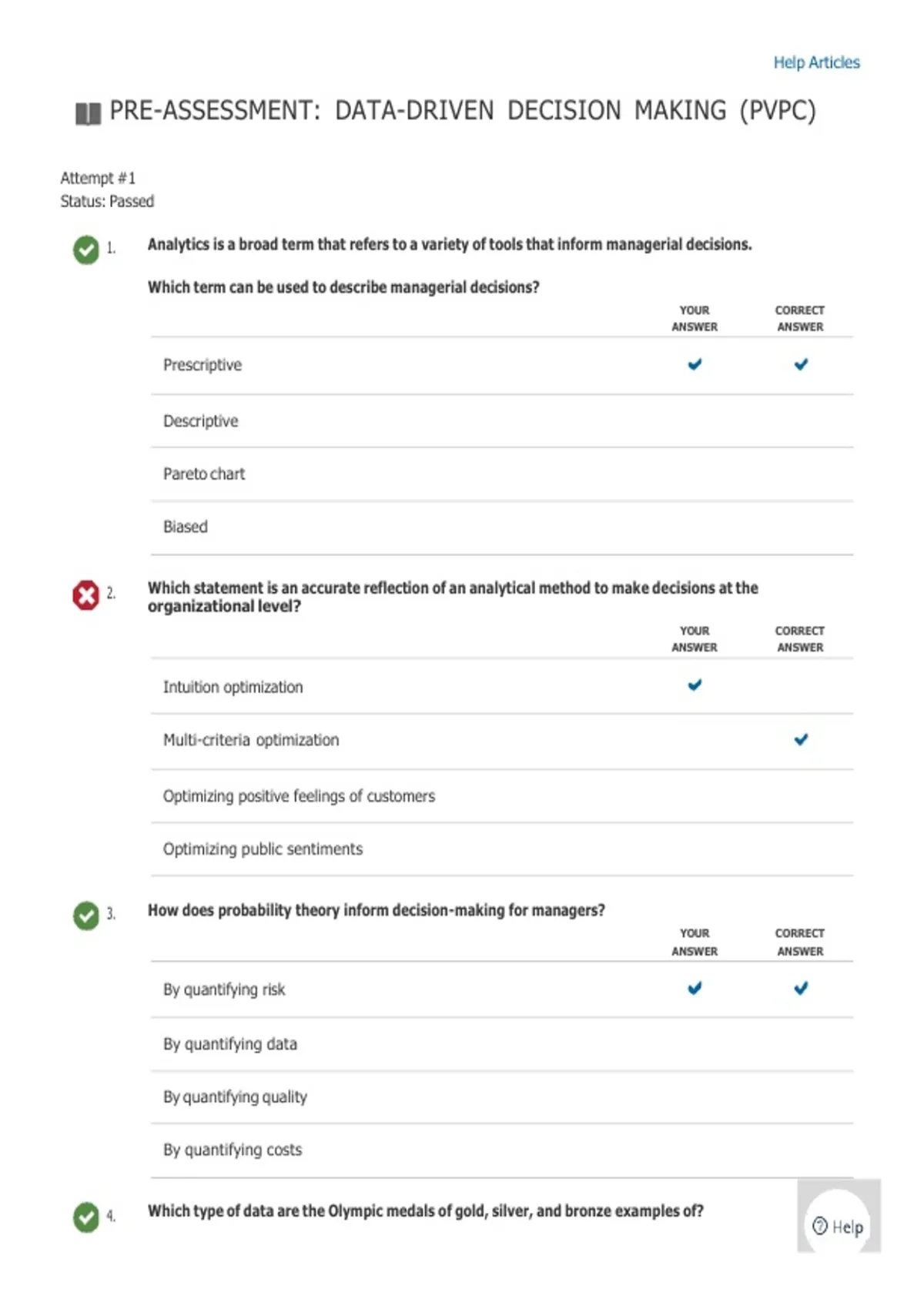924x1309 pixels.
Task: Click red X icon for question 2
Action: tap(86, 595)
